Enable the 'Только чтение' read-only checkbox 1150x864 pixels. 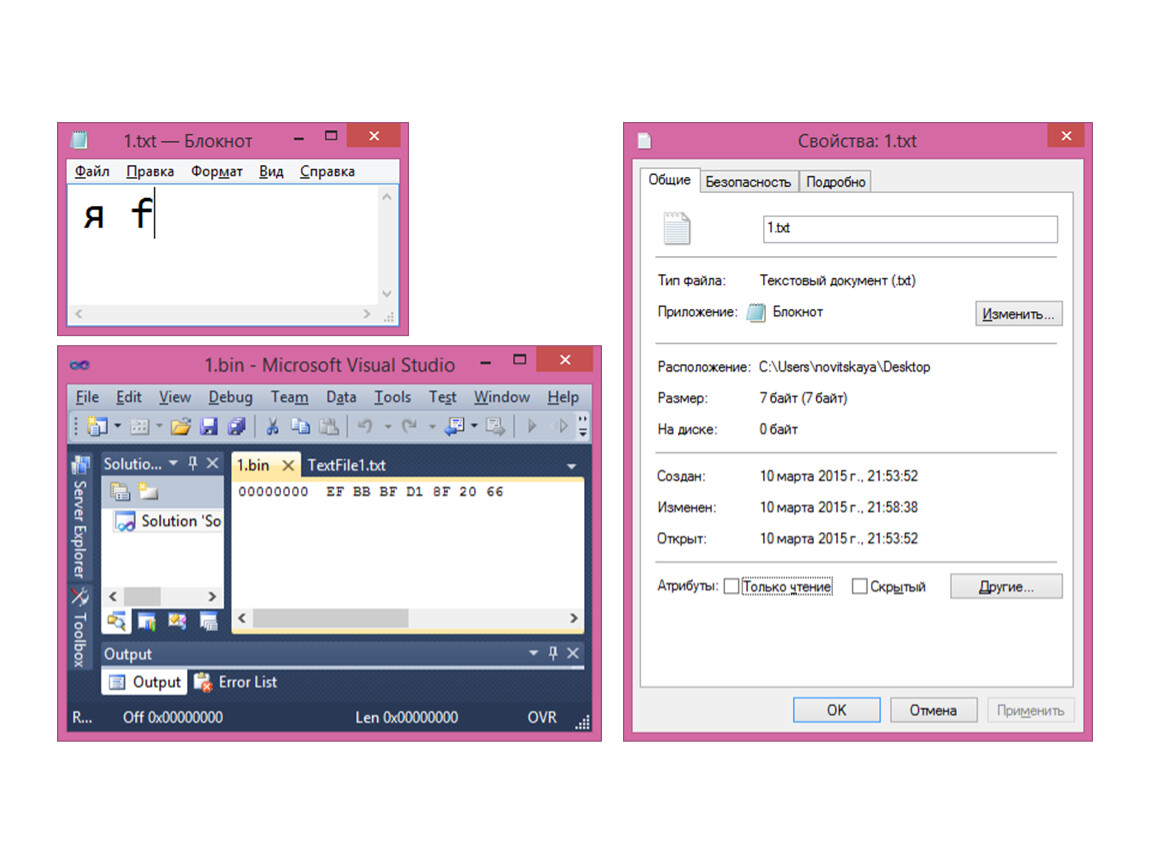click(731, 587)
